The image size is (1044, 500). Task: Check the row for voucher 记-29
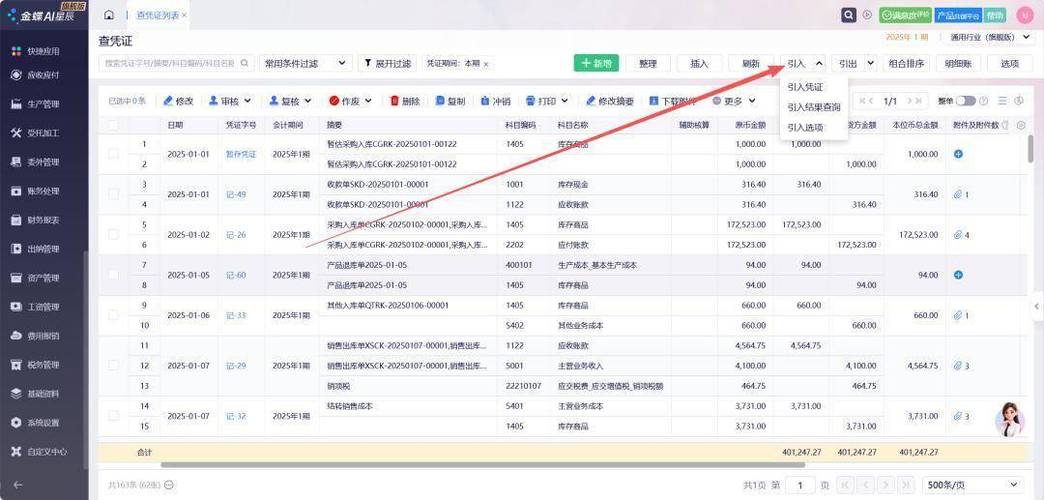pos(113,366)
